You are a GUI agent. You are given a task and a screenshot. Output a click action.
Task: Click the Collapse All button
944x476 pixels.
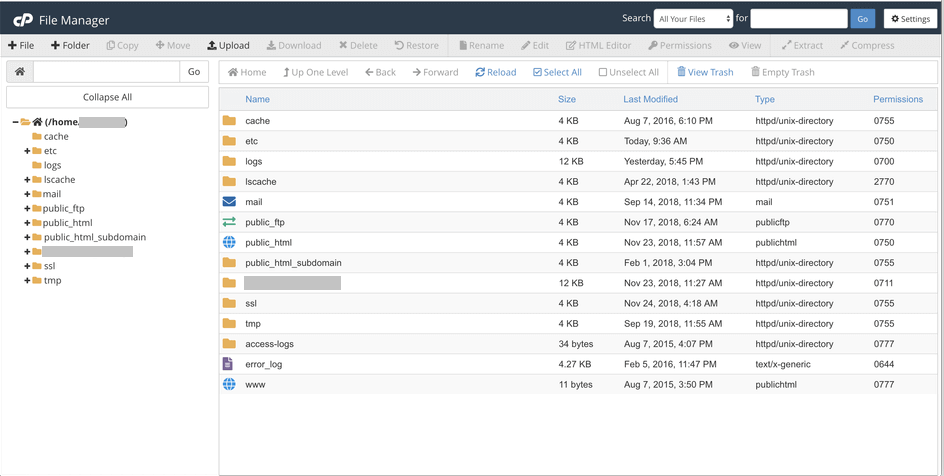[x=107, y=97]
